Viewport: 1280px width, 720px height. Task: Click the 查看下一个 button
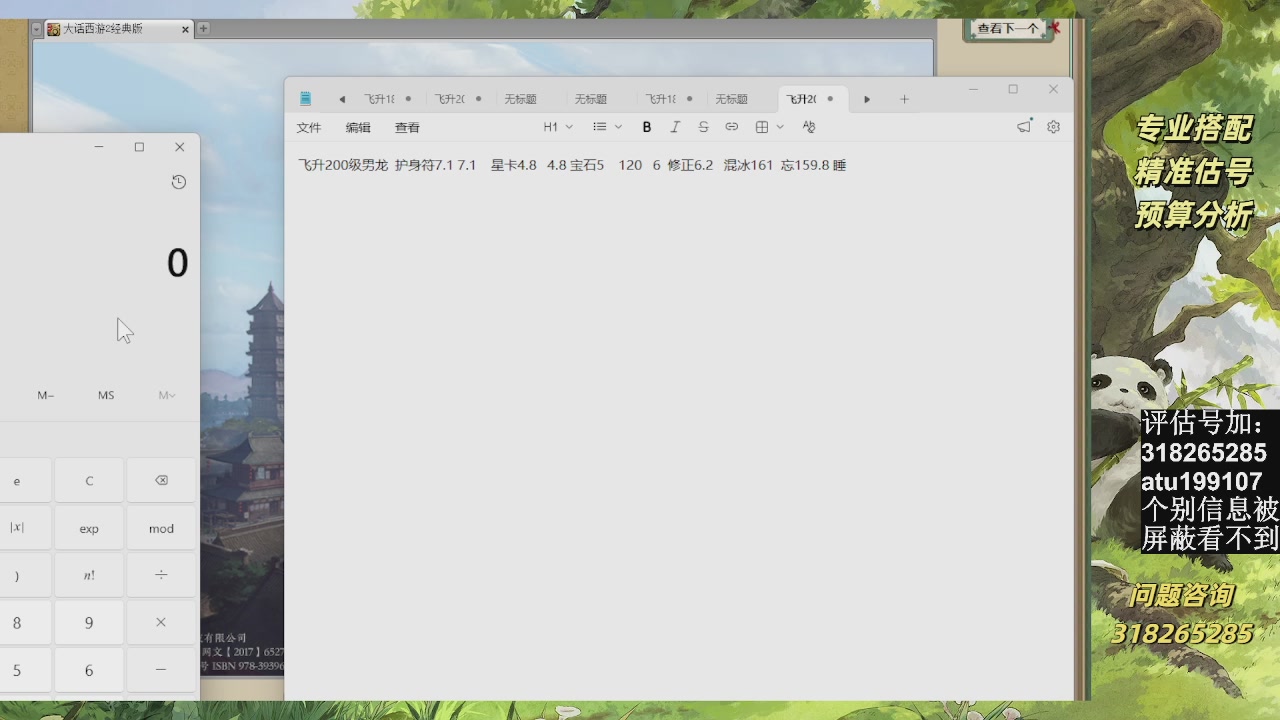tap(1008, 29)
